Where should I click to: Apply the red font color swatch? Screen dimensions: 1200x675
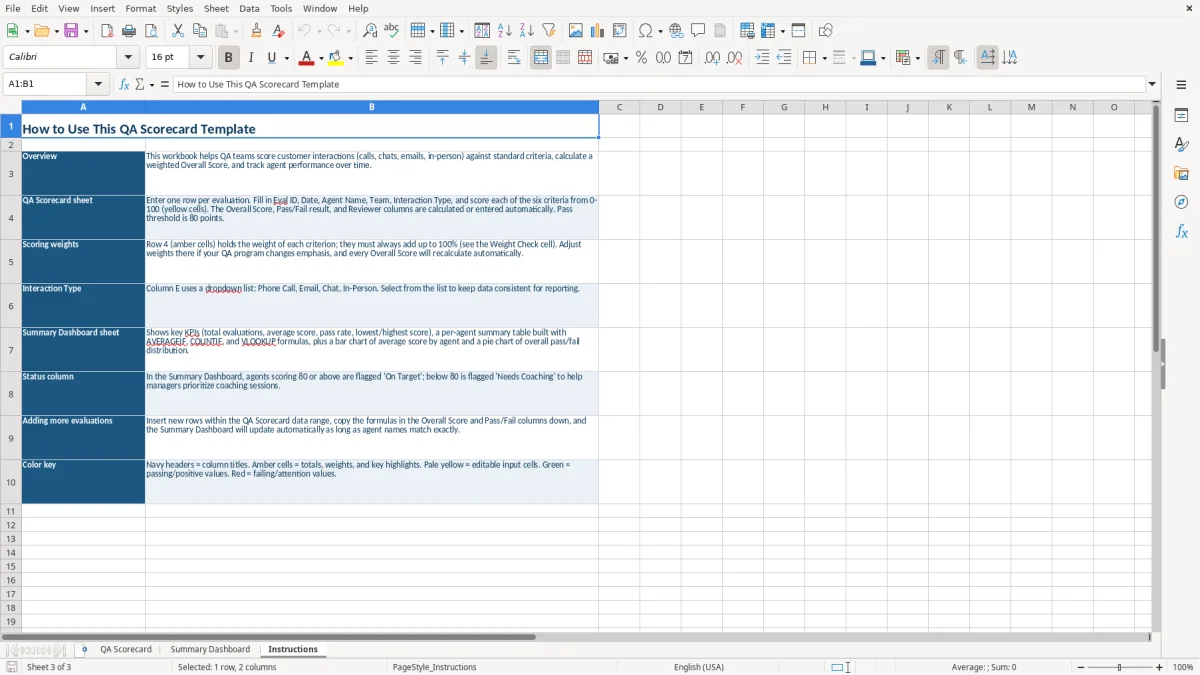pyautogui.click(x=306, y=58)
